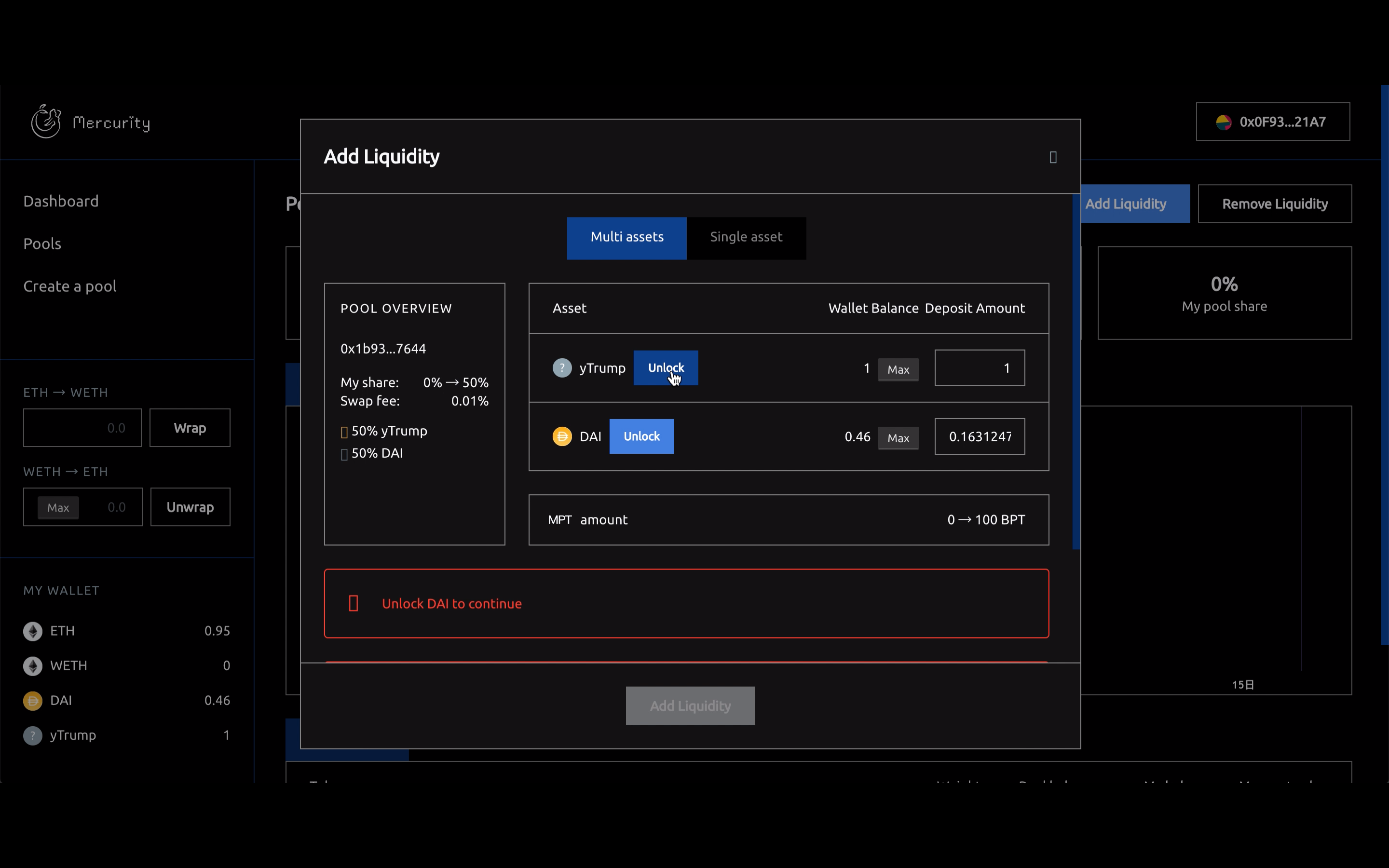Select the Multi assets tab
Image resolution: width=1389 pixels, height=868 pixels.
click(626, 238)
